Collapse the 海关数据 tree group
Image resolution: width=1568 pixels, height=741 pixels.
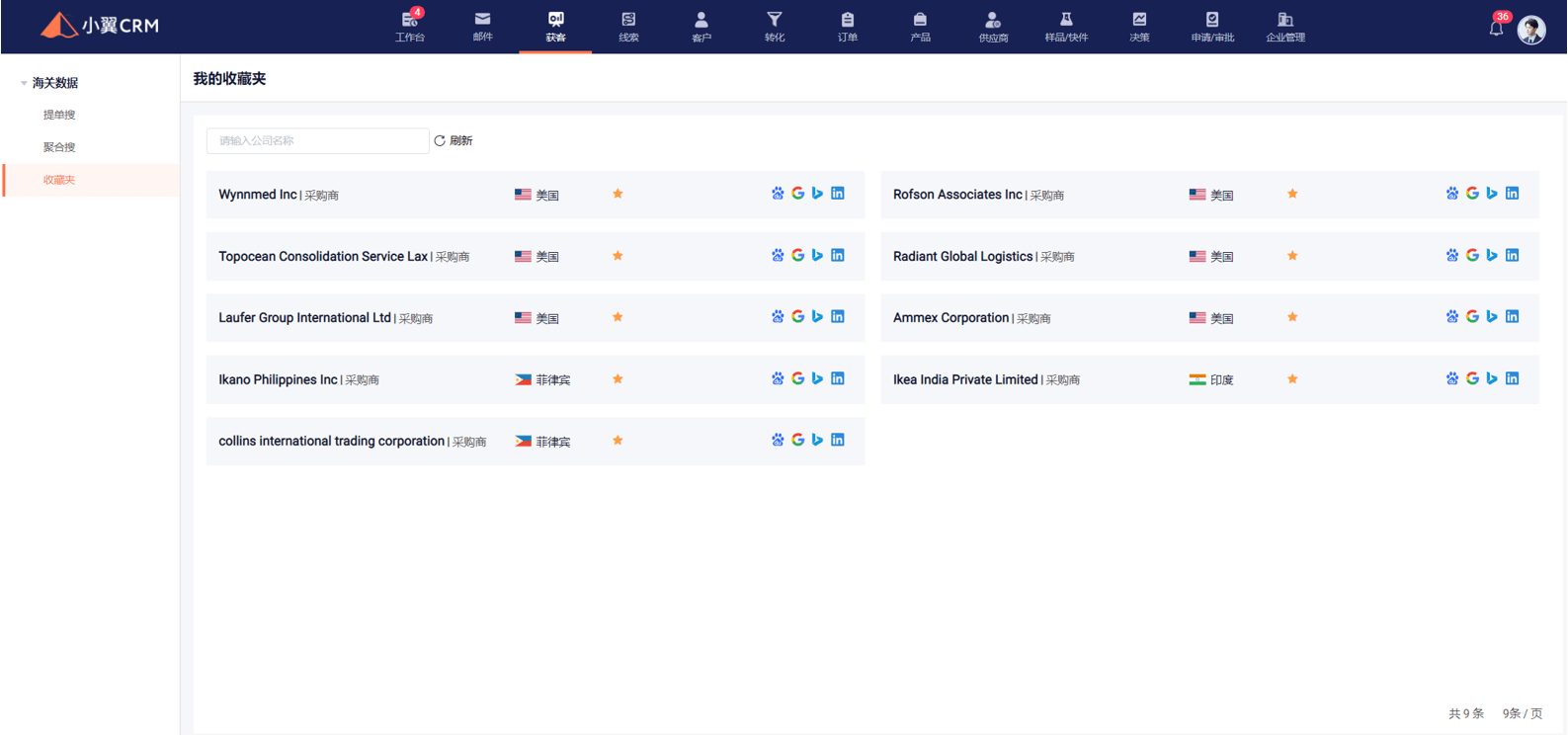[24, 83]
